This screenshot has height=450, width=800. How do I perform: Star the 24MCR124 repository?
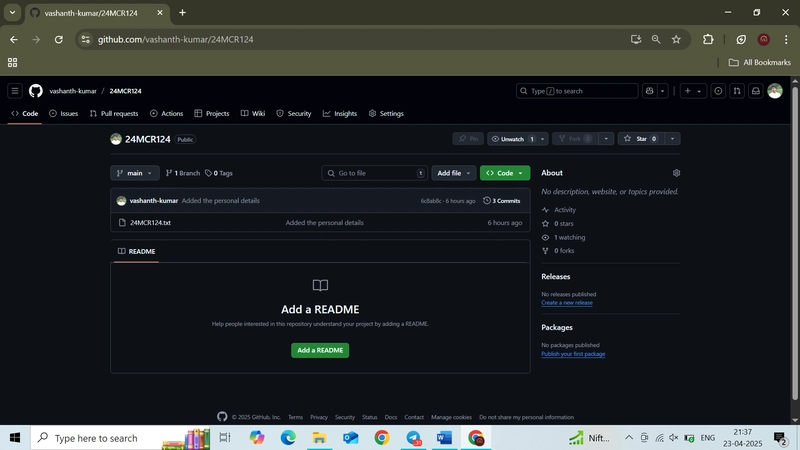[641, 139]
